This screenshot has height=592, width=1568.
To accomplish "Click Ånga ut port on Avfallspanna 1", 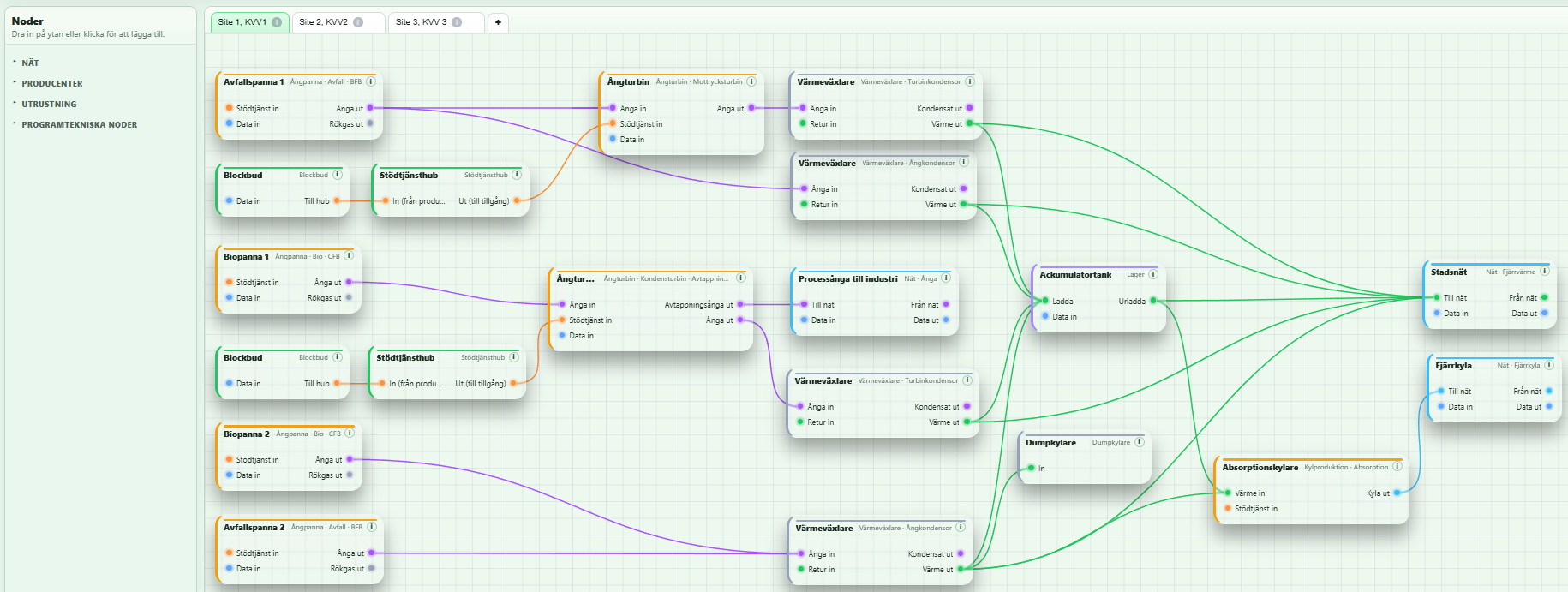I will coord(370,108).
